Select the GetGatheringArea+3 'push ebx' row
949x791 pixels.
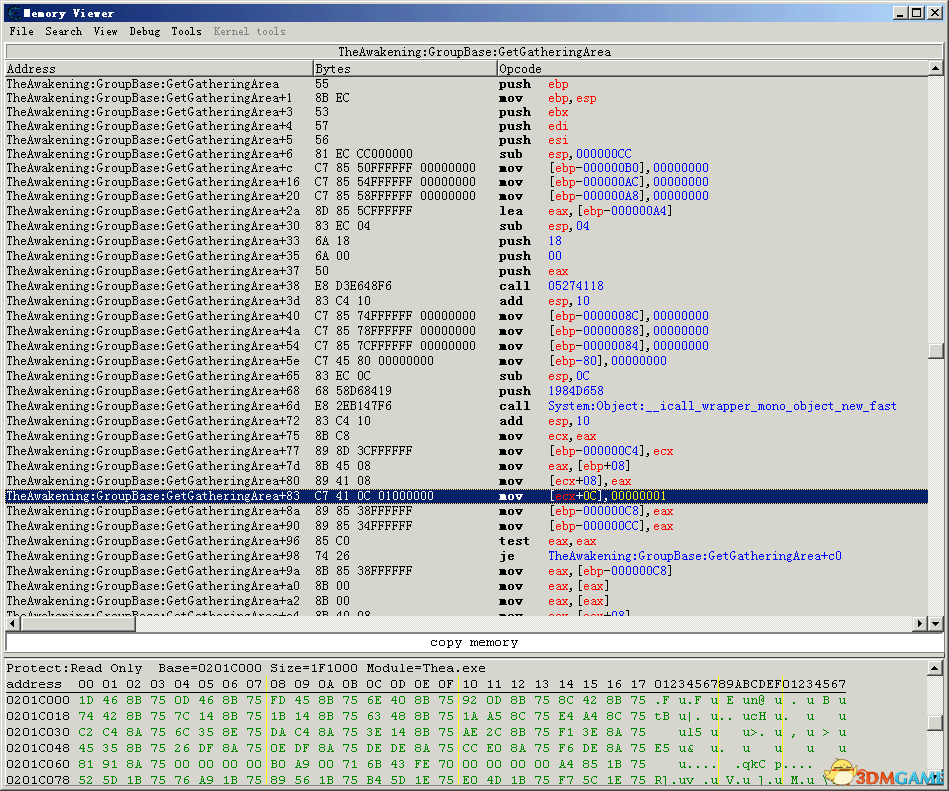pos(466,112)
